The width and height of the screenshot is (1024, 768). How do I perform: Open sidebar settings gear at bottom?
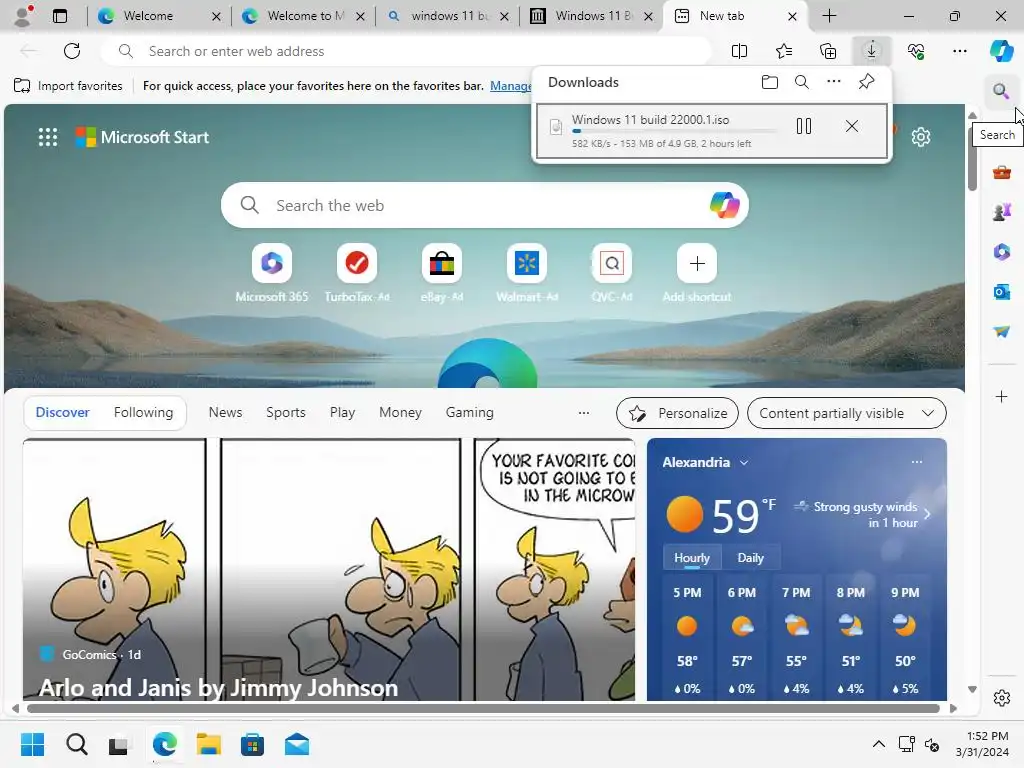coord(1001,698)
